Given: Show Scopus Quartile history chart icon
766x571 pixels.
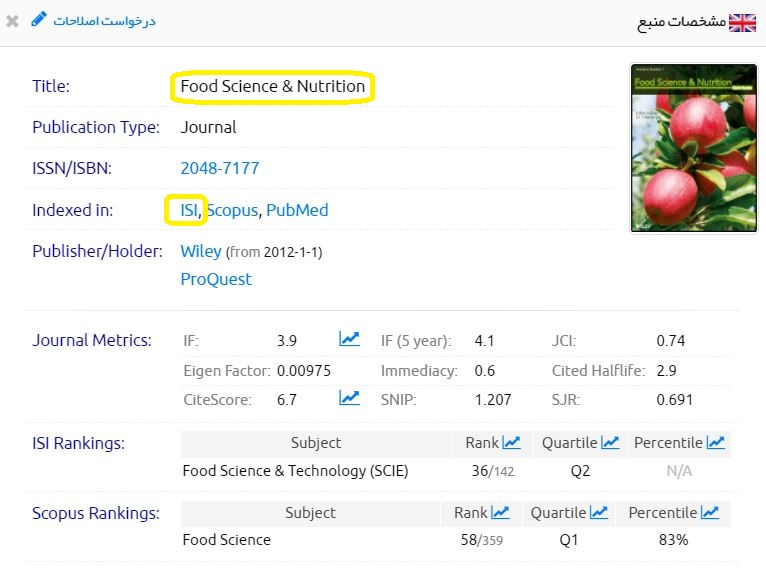Looking at the screenshot, I should point(598,512).
